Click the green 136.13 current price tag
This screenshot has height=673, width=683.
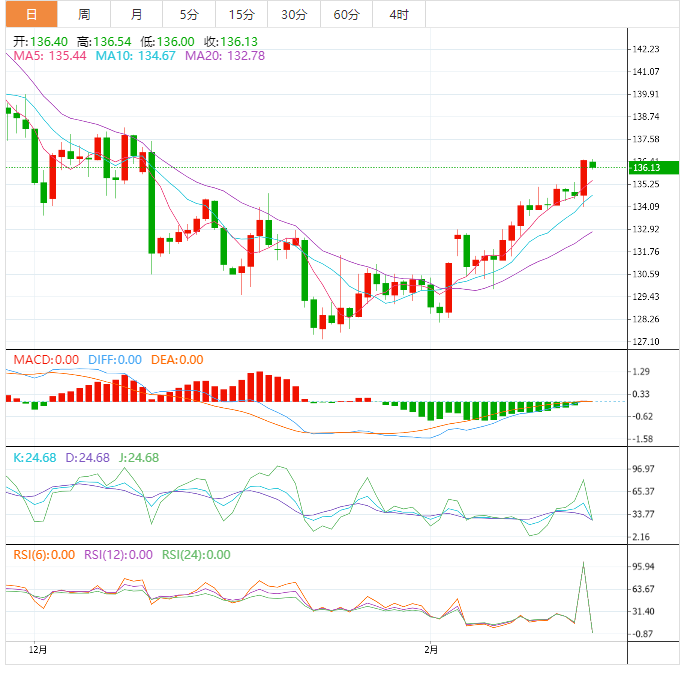tap(652, 167)
